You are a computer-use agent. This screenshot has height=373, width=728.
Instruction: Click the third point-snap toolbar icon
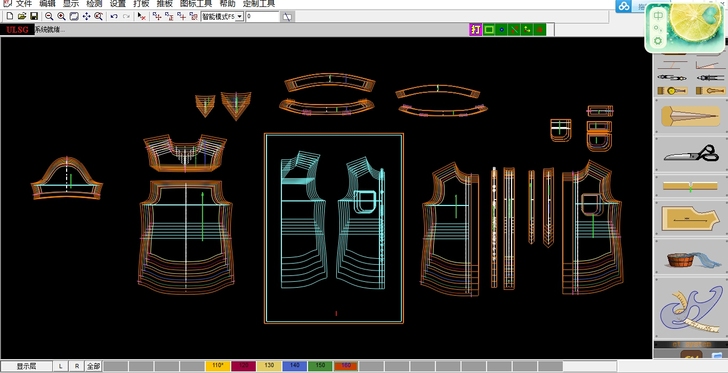click(182, 16)
